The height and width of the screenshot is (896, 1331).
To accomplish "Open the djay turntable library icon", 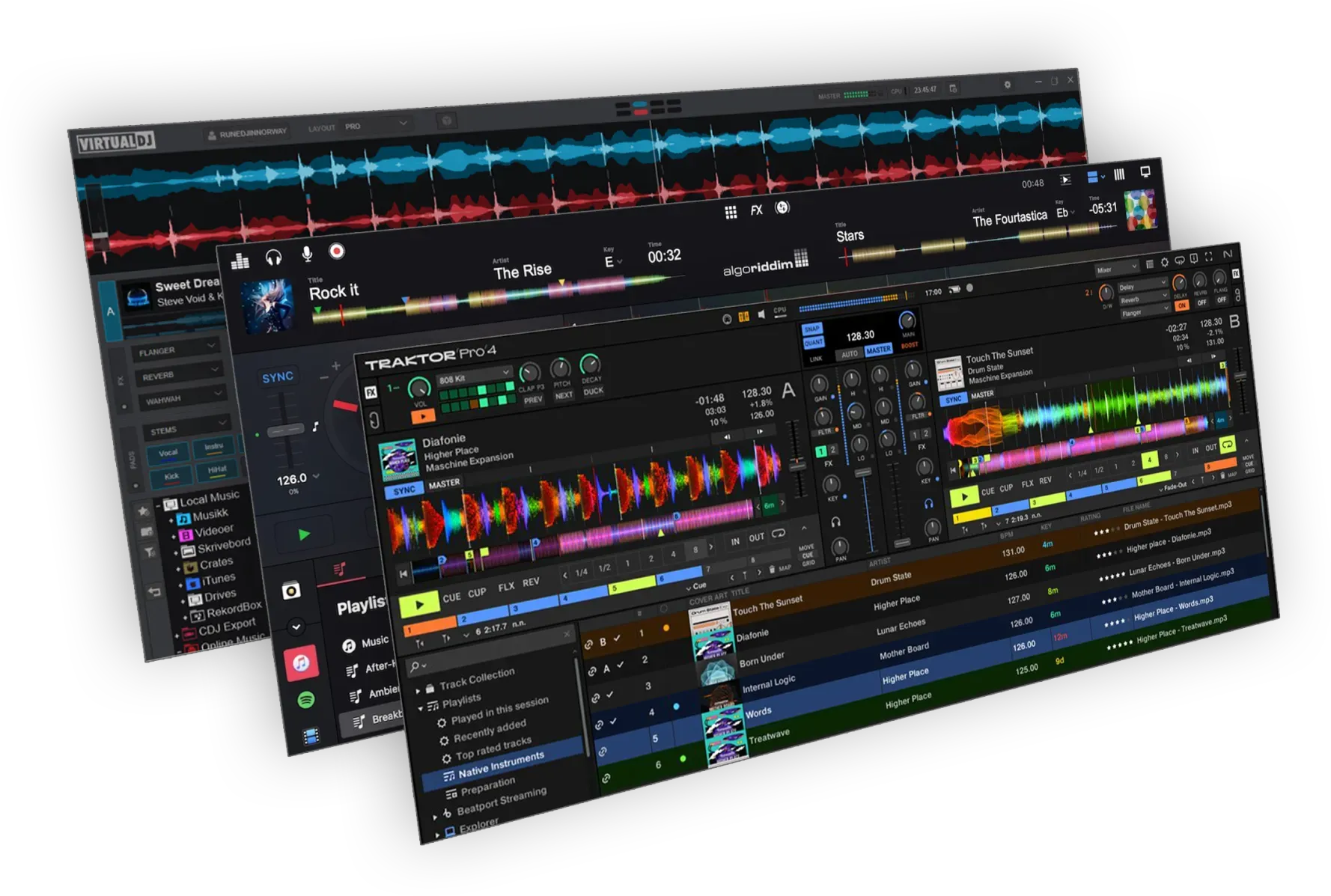I will pos(291,591).
